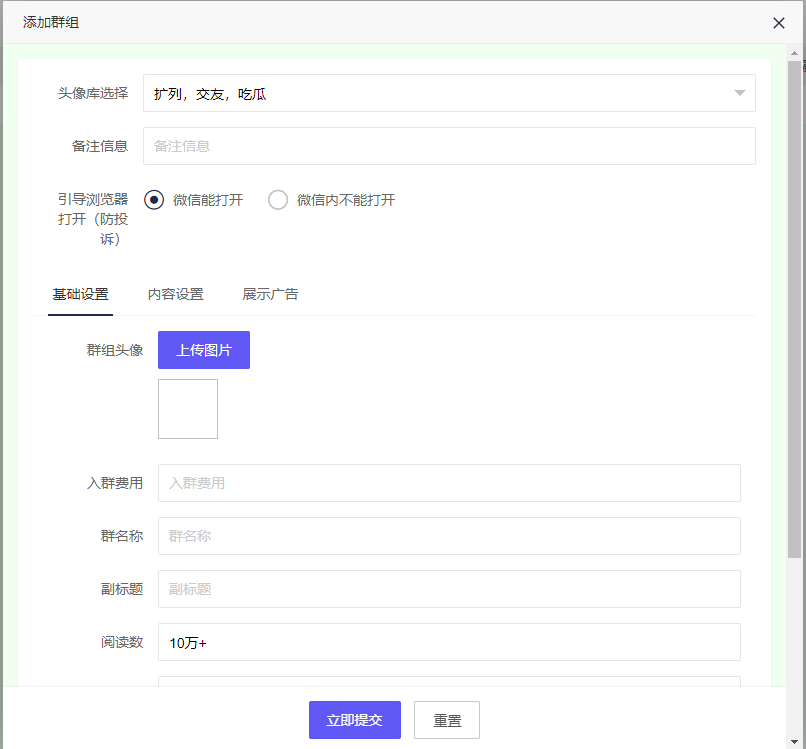Switch to the 内容设置 tab
806x749 pixels.
[176, 294]
